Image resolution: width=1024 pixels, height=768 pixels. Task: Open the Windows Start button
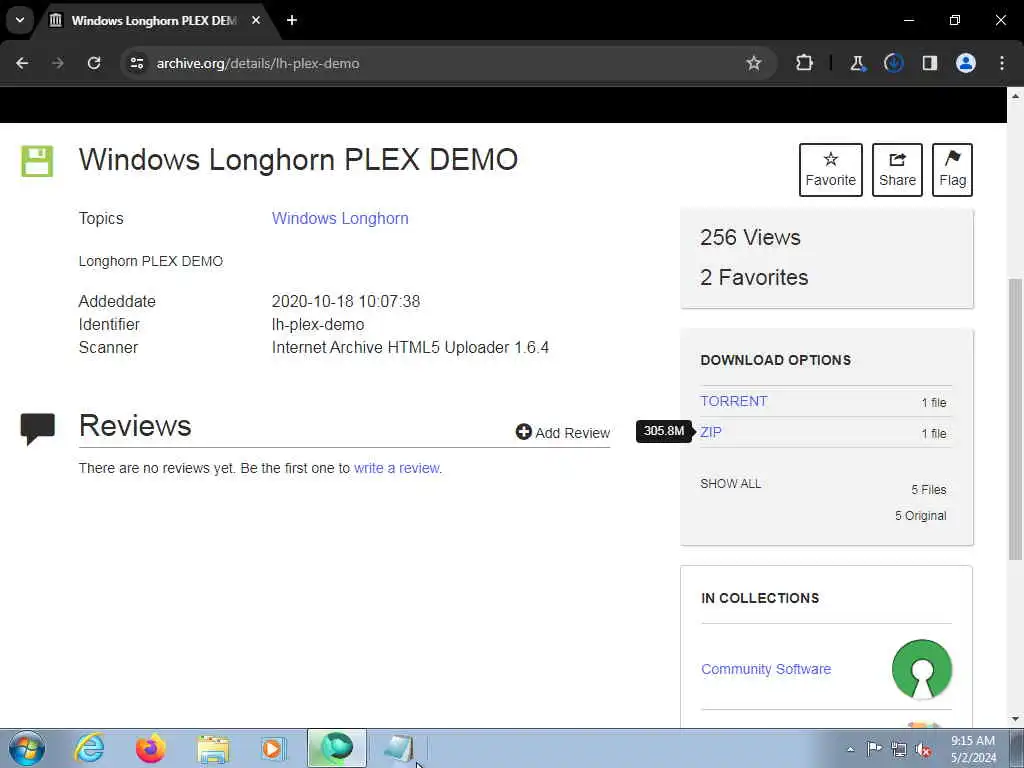(27, 748)
